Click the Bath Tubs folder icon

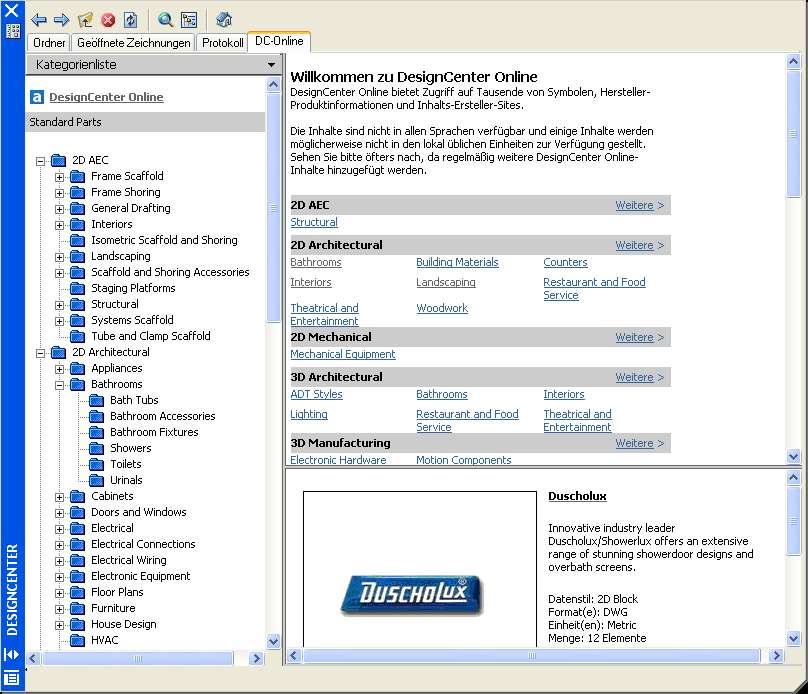pyautogui.click(x=96, y=400)
